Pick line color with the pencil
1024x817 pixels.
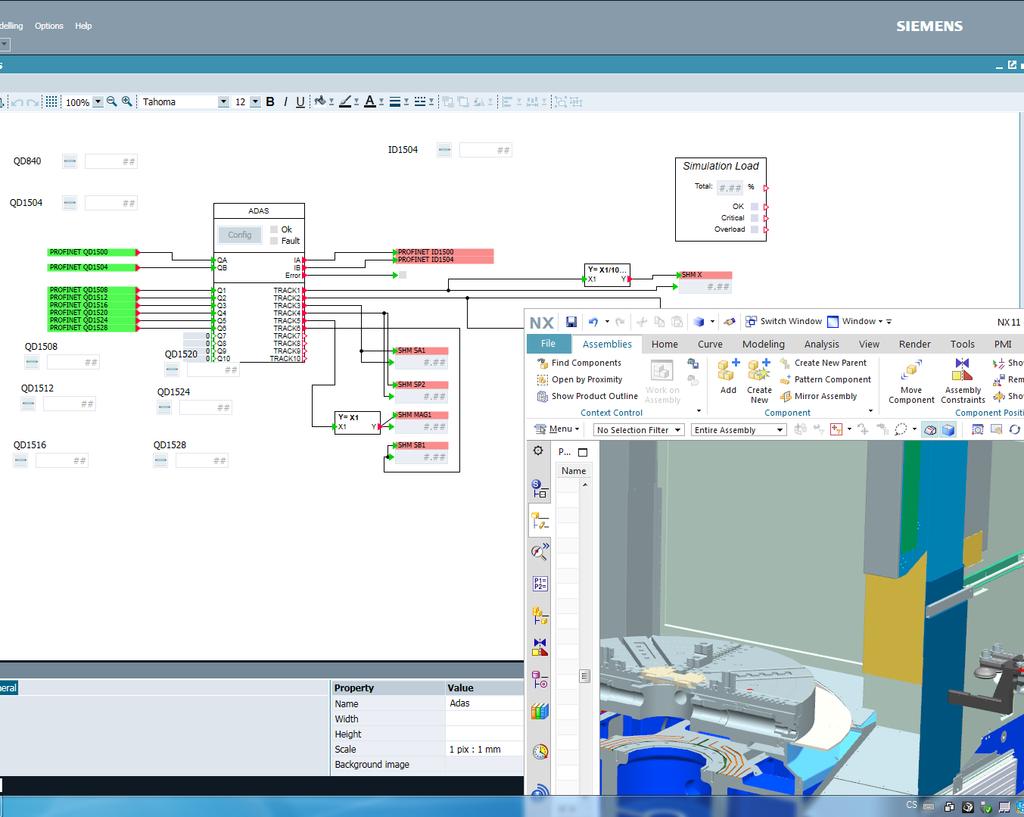pos(345,101)
